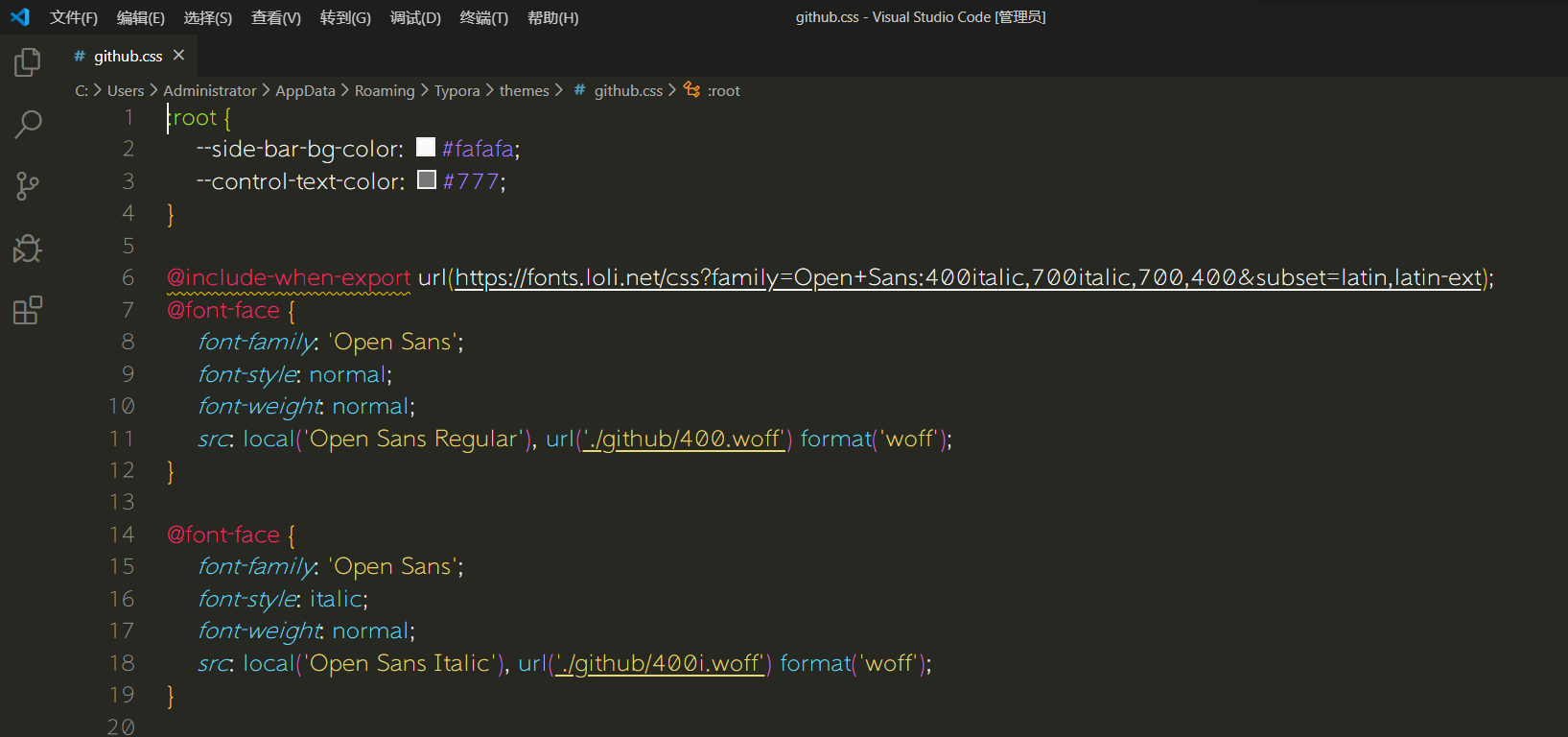Close the github.css editor tab
This screenshot has width=1568, height=737.
coord(178,56)
